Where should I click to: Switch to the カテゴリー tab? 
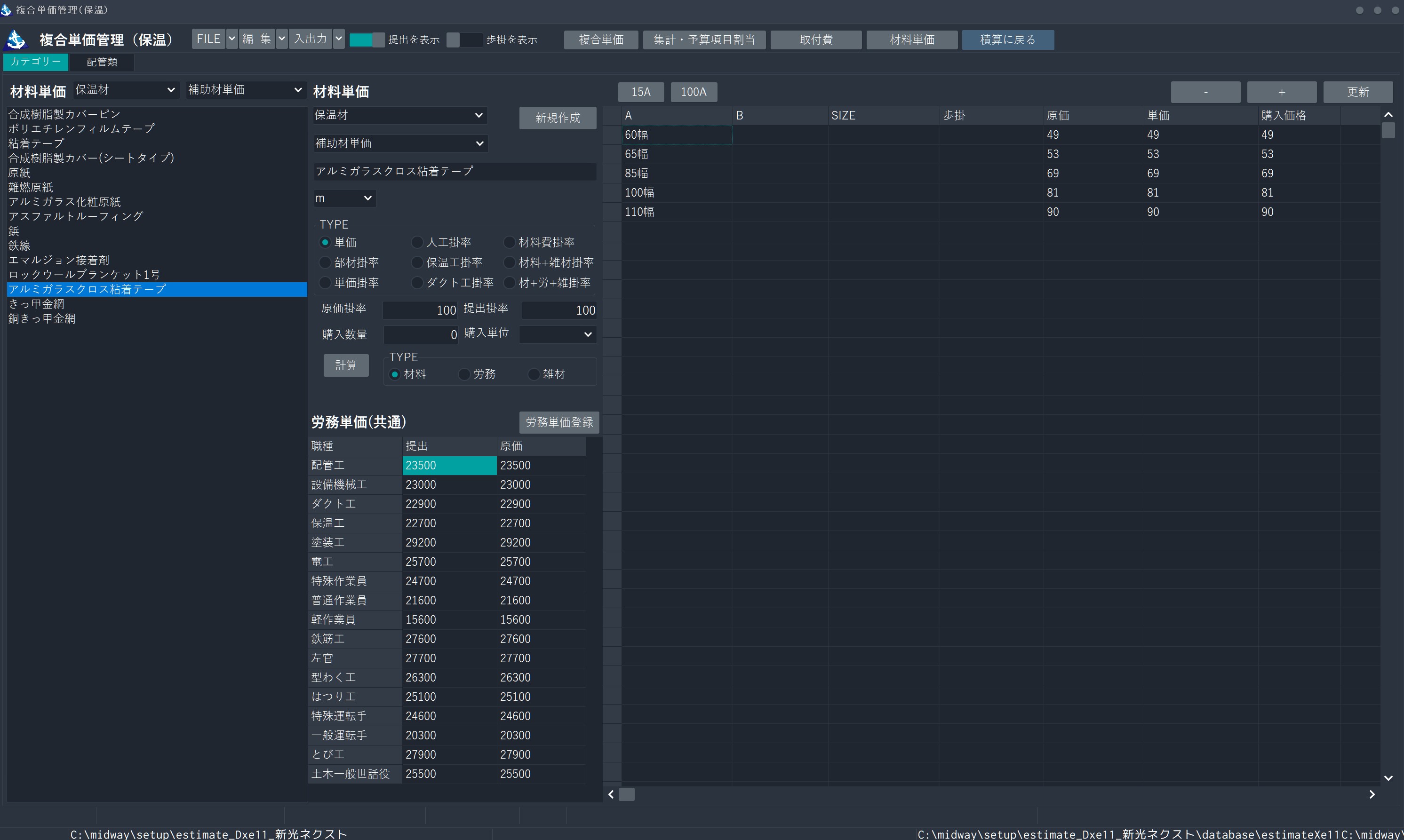[36, 62]
